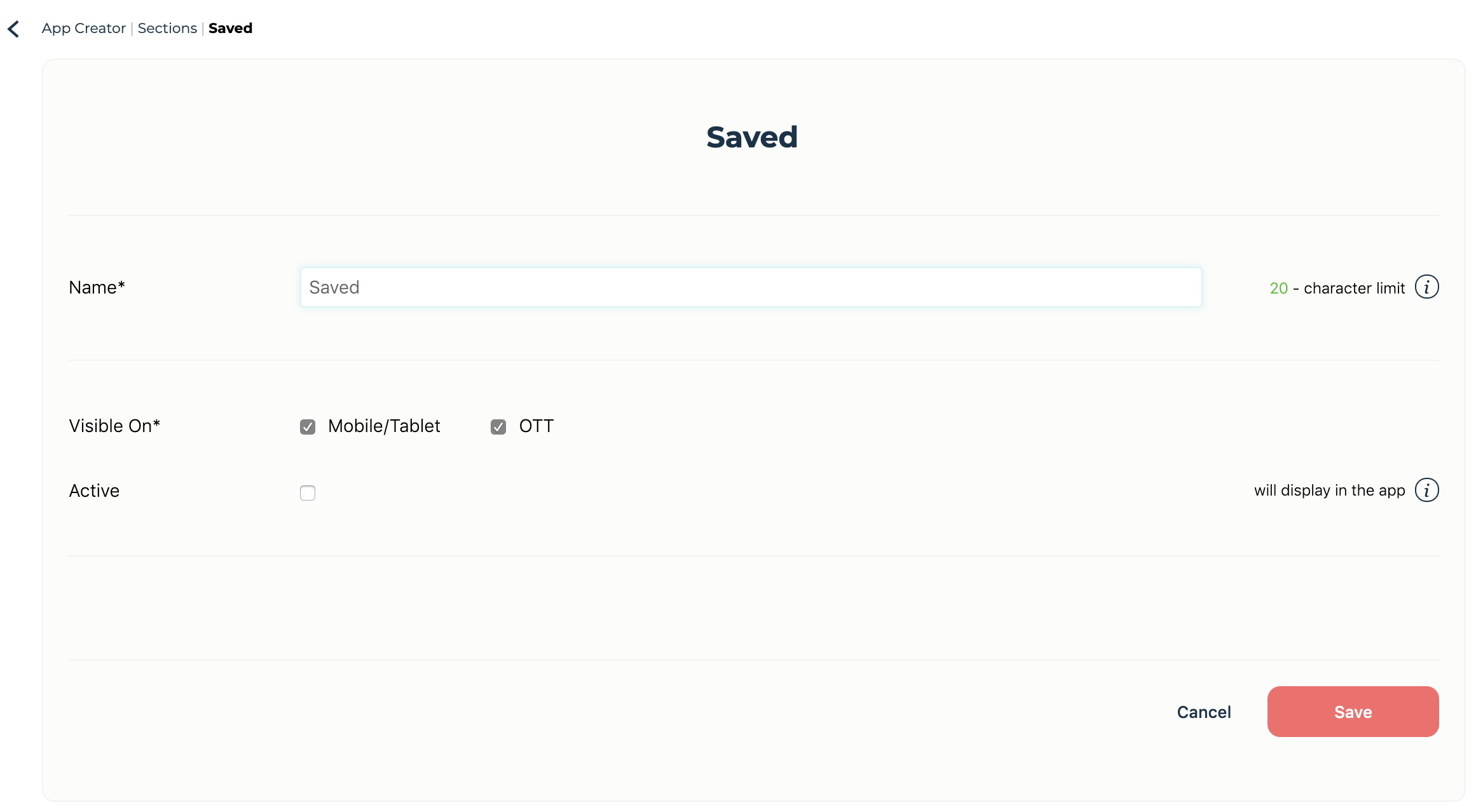Image resolution: width=1476 pixels, height=812 pixels.
Task: Click the 'will display in the app' text
Action: click(x=1329, y=490)
